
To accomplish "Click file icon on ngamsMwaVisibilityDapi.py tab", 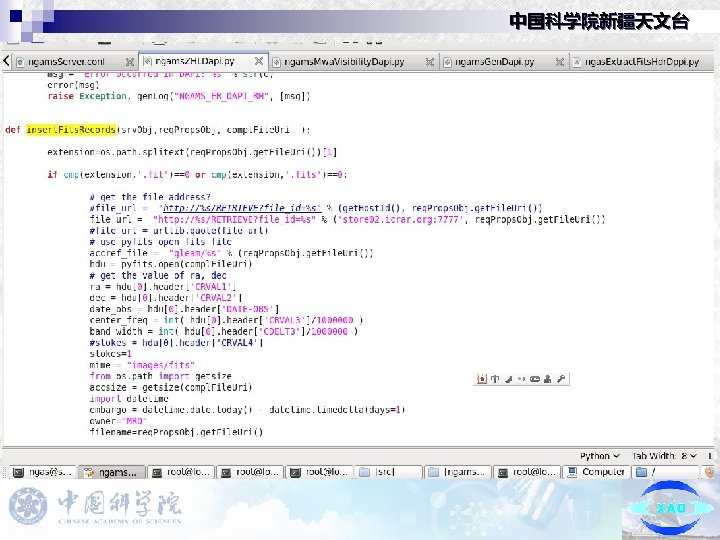I will coord(276,62).
